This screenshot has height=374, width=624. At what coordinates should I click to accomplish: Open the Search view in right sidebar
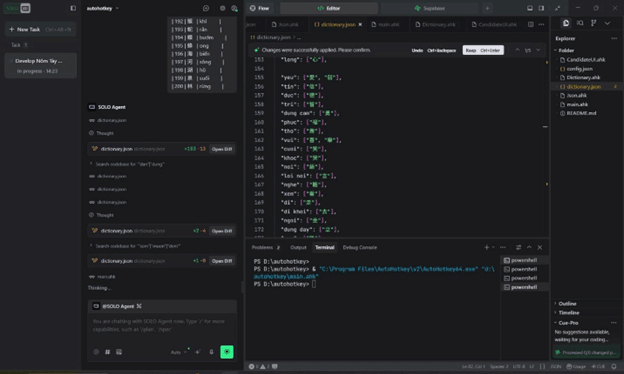click(580, 23)
